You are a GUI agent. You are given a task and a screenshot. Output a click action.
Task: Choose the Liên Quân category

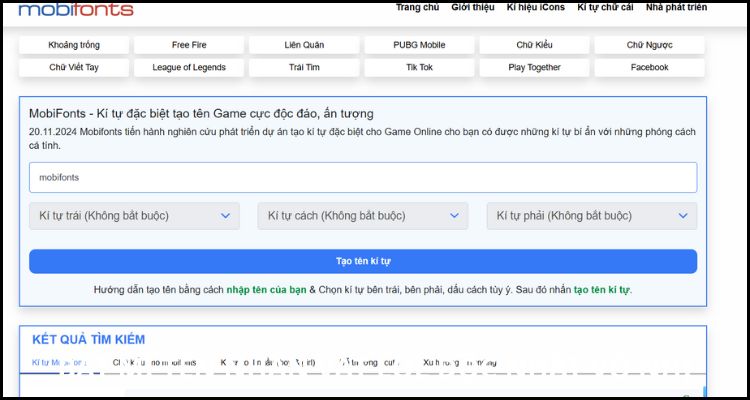(304, 45)
